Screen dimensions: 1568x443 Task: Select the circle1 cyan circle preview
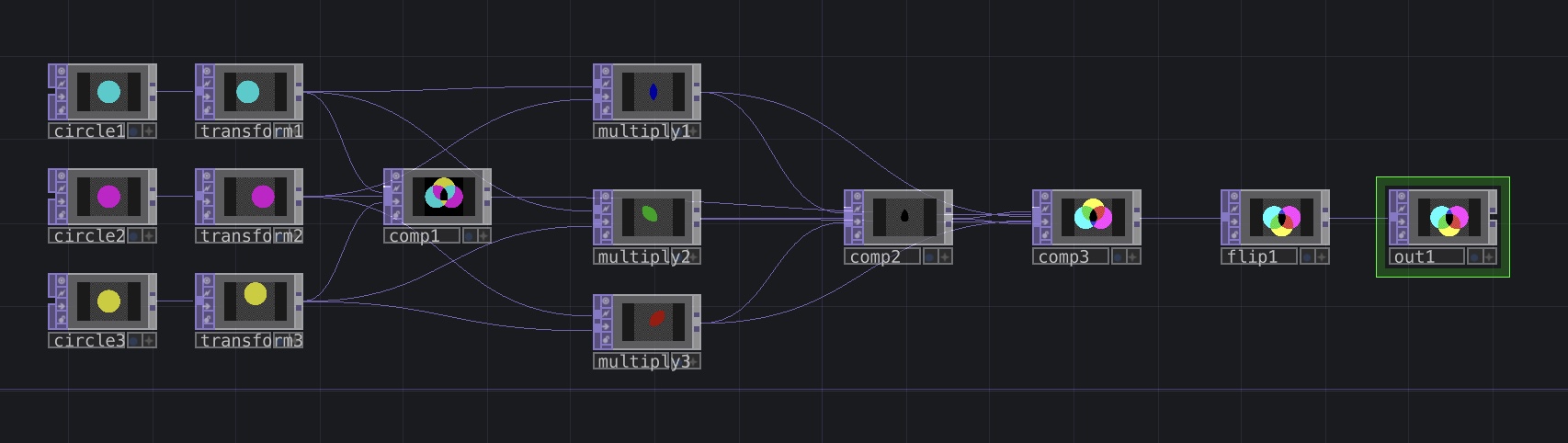pos(108,92)
